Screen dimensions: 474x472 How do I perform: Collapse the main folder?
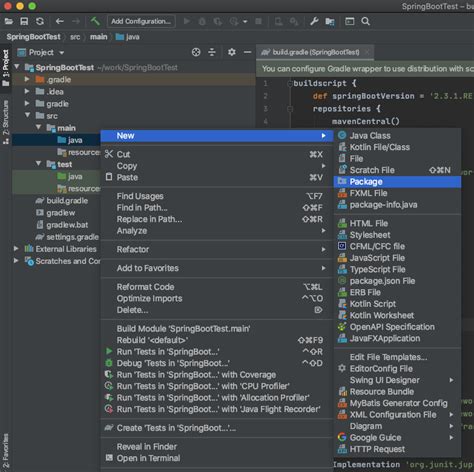point(39,128)
